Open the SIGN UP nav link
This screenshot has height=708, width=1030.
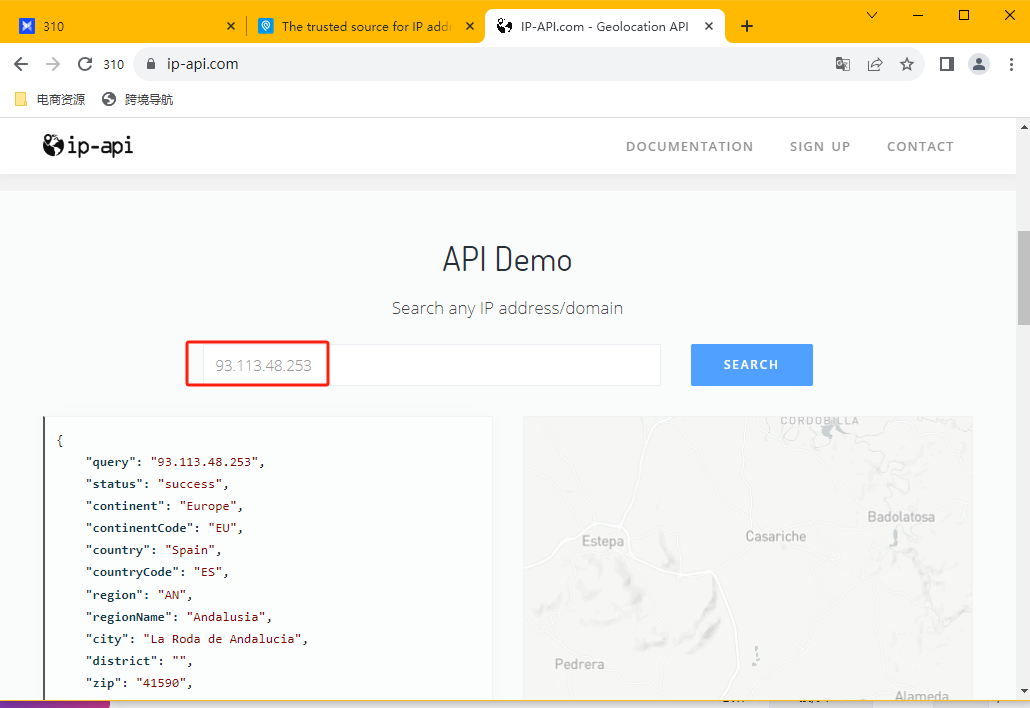[x=820, y=146]
